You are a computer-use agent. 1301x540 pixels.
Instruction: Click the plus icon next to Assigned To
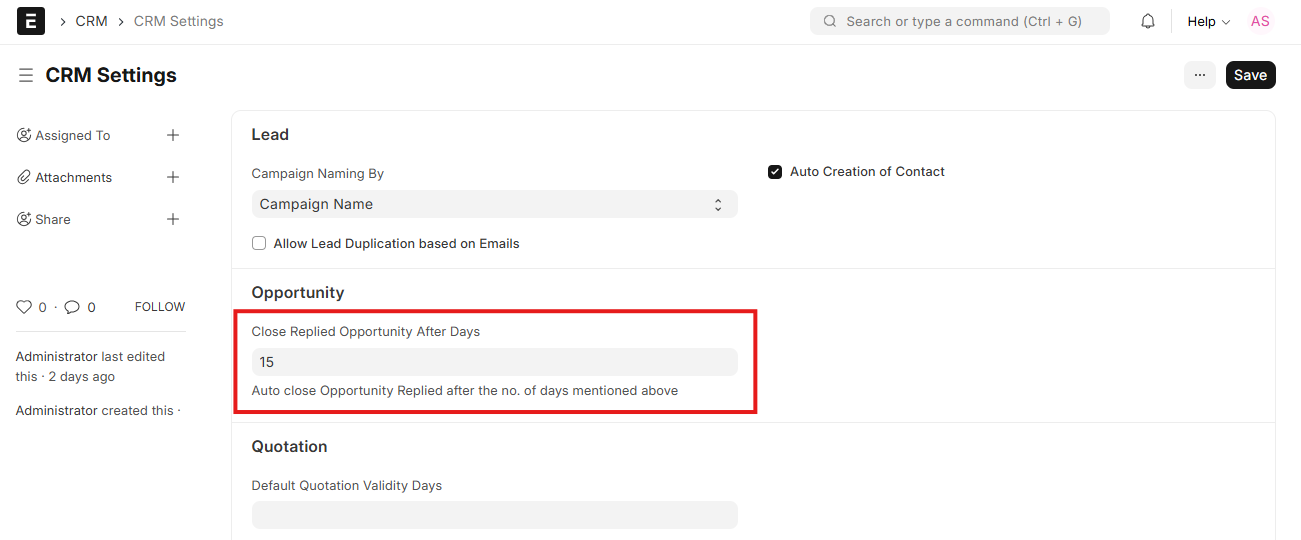pyautogui.click(x=173, y=135)
